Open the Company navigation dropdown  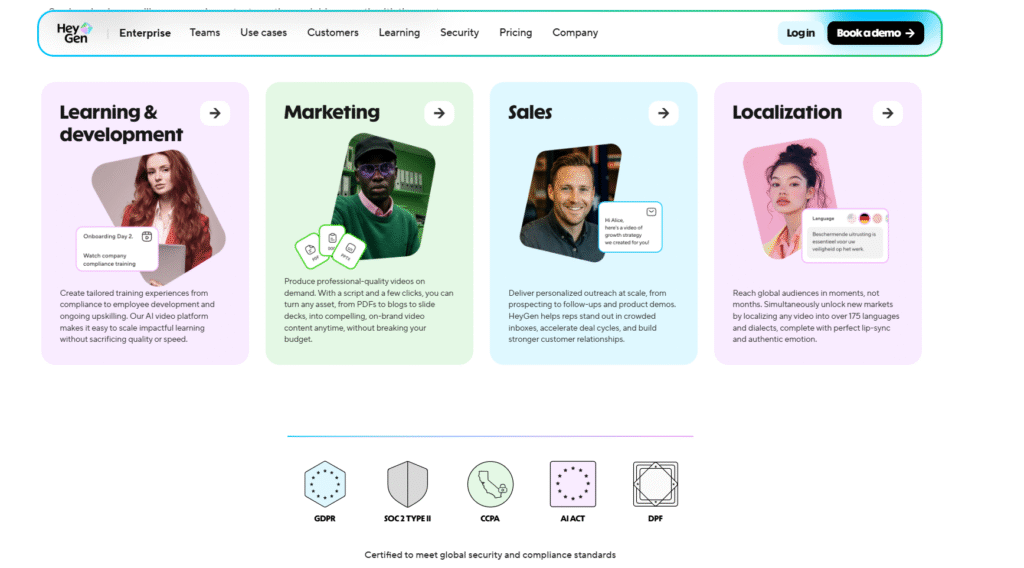click(x=575, y=33)
